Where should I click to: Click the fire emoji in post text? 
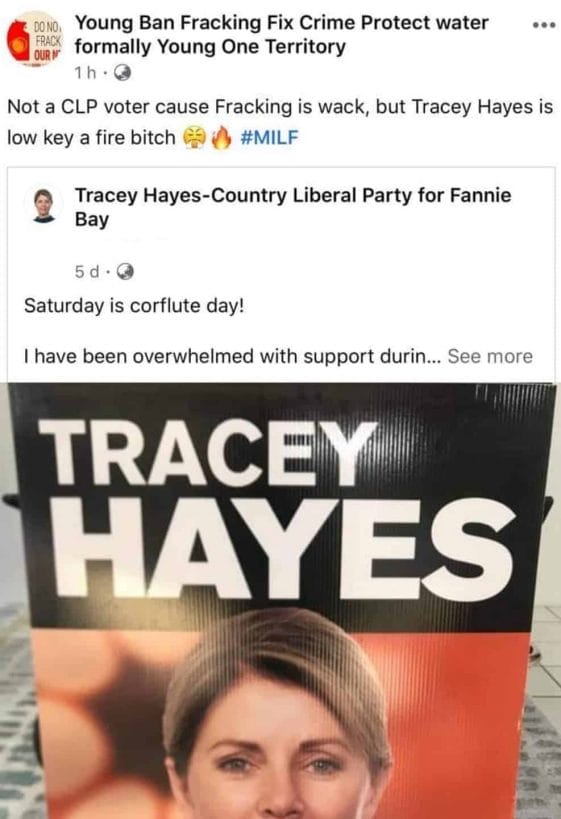coord(221,138)
